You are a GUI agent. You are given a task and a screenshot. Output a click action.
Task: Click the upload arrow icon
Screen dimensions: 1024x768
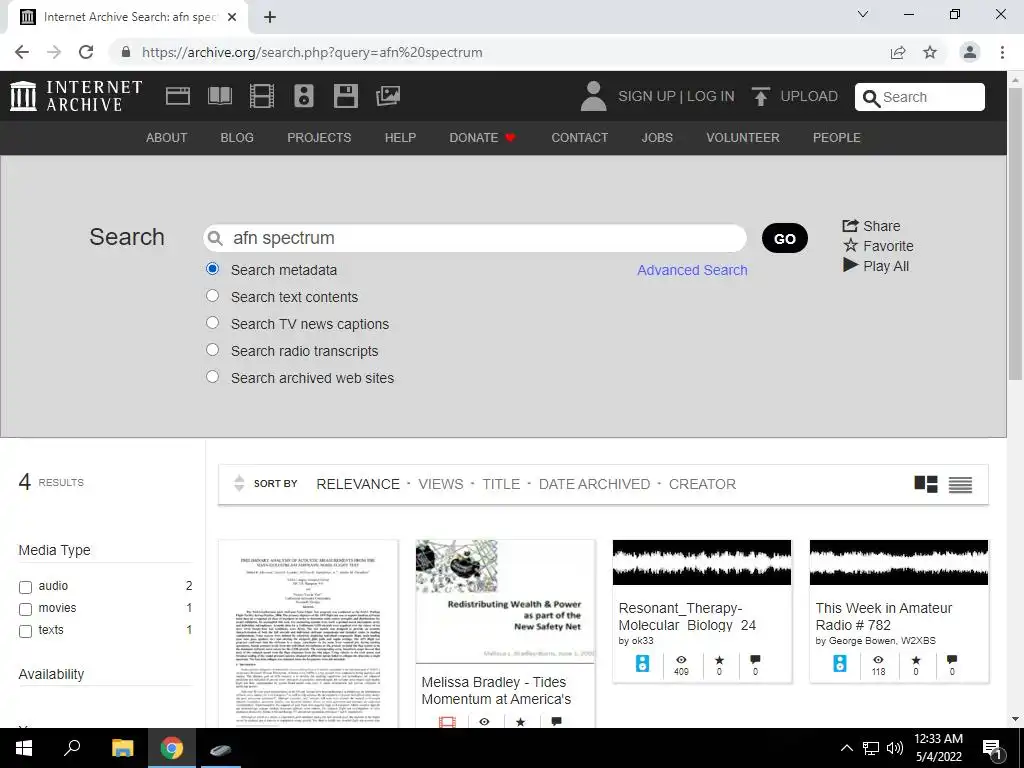pos(760,96)
